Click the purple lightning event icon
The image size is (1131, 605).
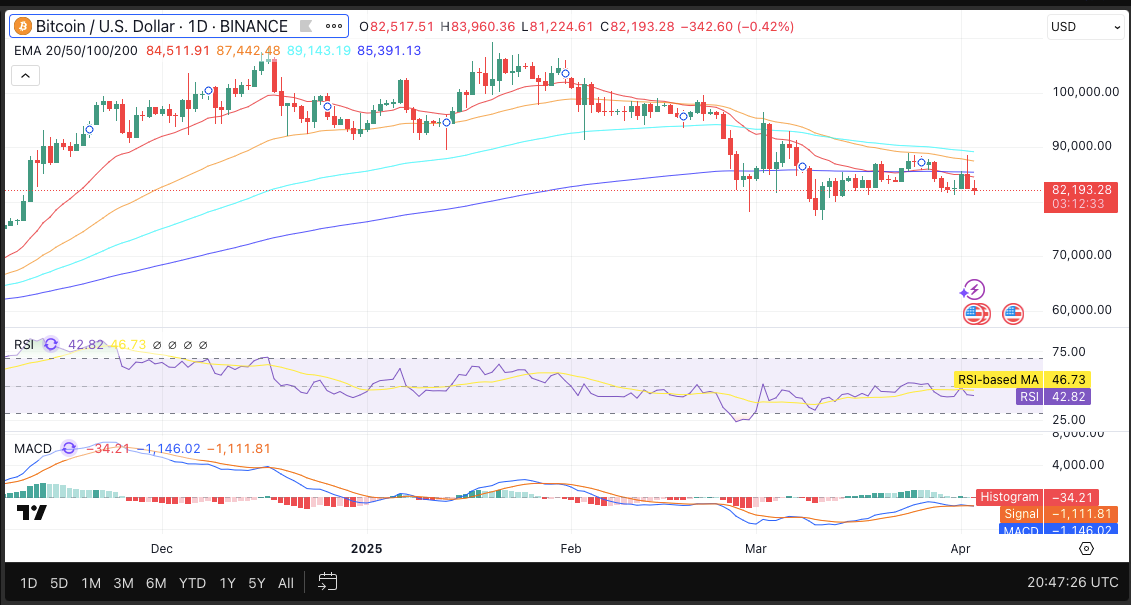(x=973, y=291)
